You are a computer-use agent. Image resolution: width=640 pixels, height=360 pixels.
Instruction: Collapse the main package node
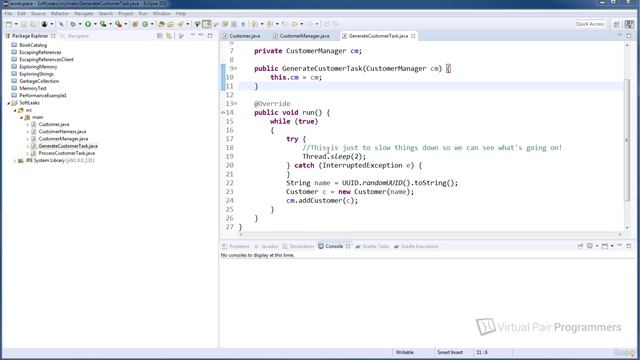[x=22, y=118]
